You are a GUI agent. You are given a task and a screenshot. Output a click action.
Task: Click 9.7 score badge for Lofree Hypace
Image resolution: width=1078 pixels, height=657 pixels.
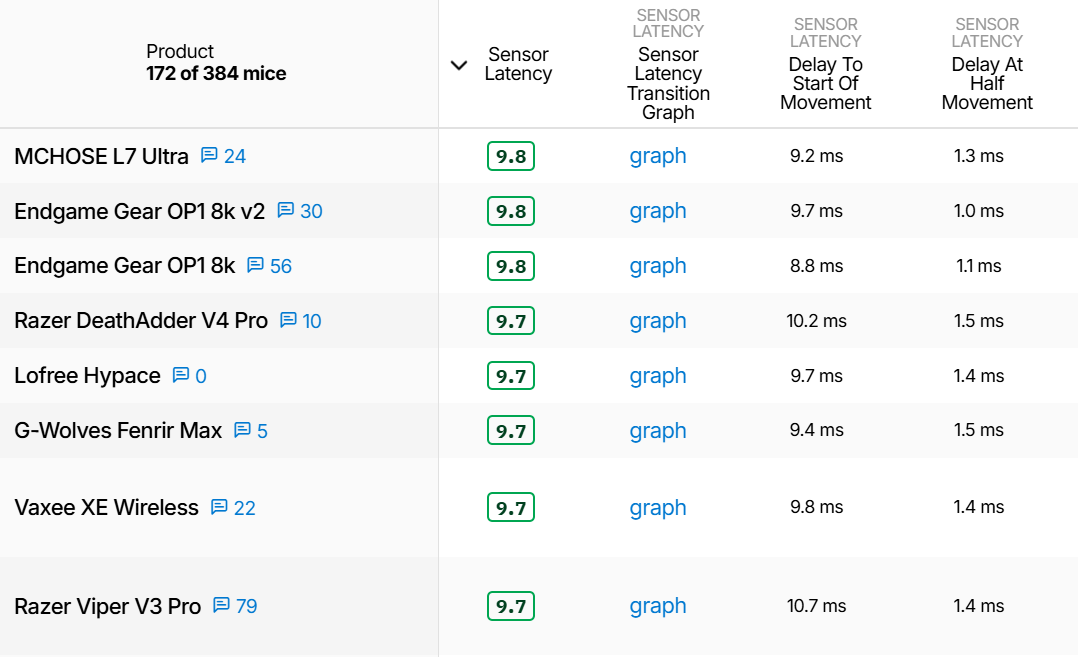tap(511, 376)
